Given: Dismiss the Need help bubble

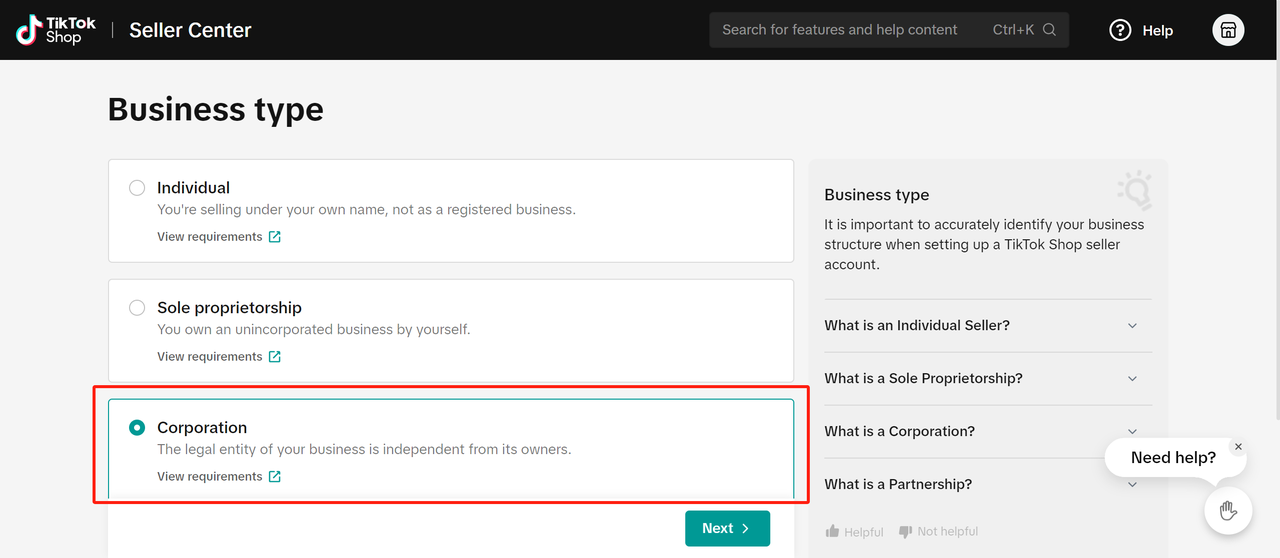Looking at the screenshot, I should [x=1238, y=447].
